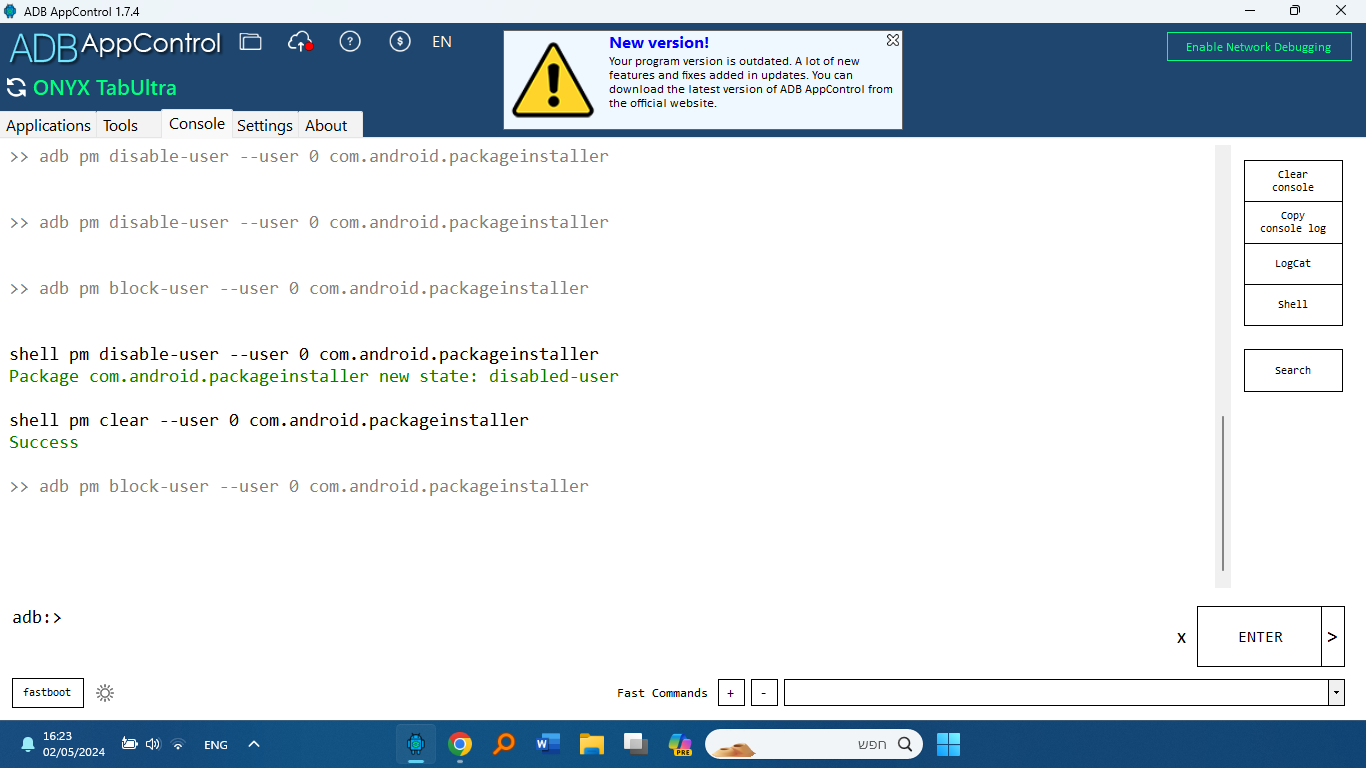Screen dimensions: 1366x768
Task: Focus the adb command input field
Action: tap(615, 618)
